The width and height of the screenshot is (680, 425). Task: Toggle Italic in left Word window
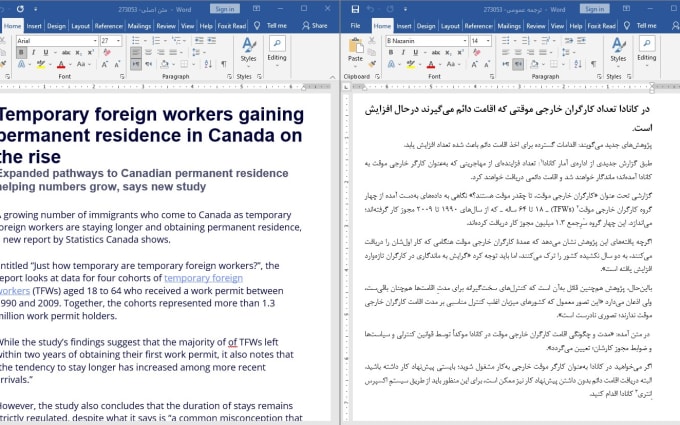coord(33,52)
